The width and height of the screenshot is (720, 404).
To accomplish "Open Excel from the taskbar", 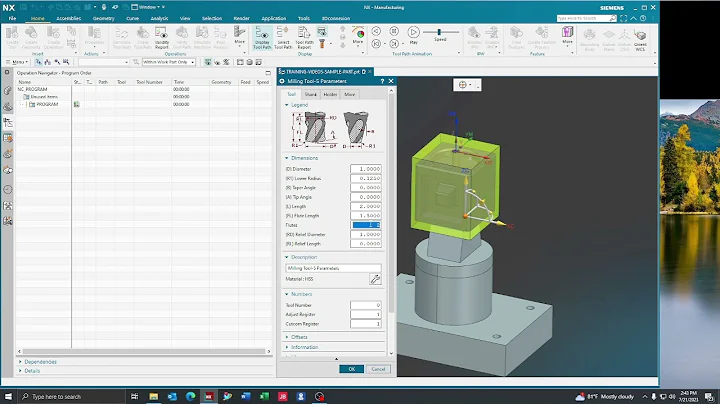I will tap(264, 396).
